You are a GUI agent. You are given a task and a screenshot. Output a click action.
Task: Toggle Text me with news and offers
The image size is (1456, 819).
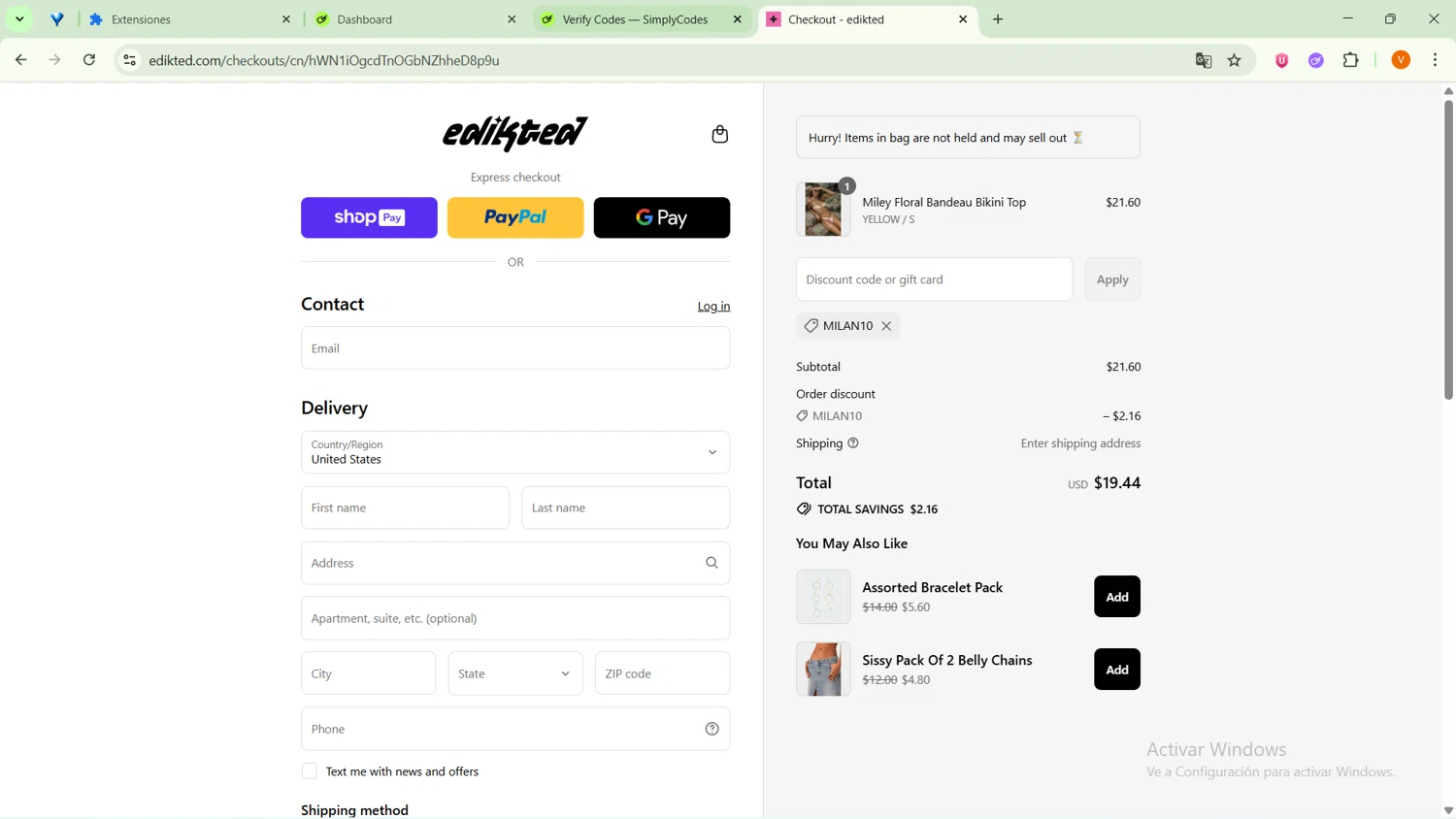[310, 771]
